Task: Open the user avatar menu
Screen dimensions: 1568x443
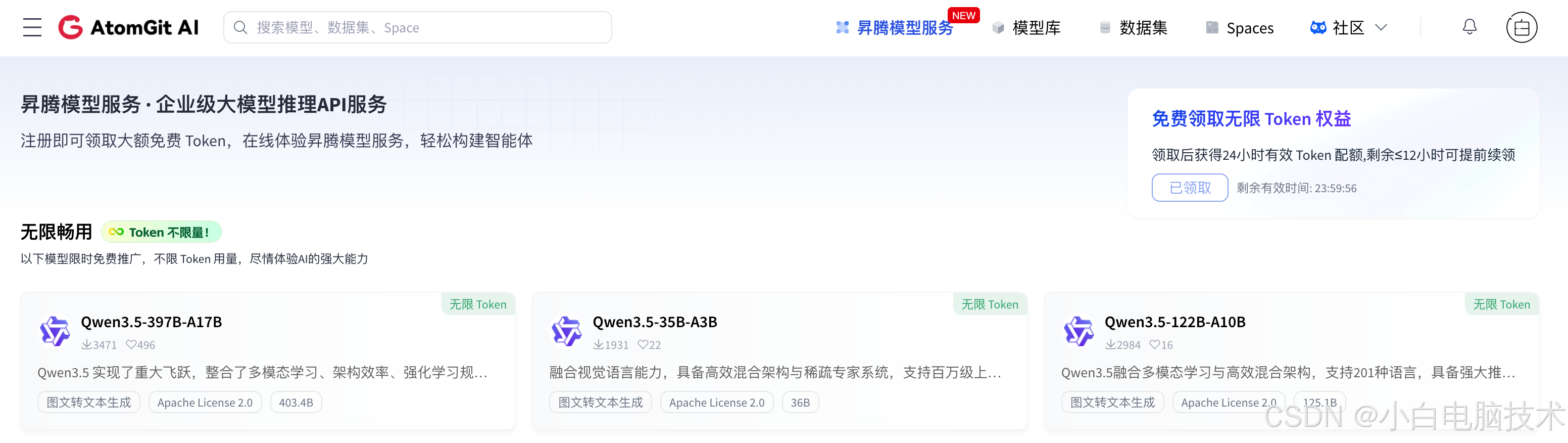Action: pyautogui.click(x=1522, y=27)
